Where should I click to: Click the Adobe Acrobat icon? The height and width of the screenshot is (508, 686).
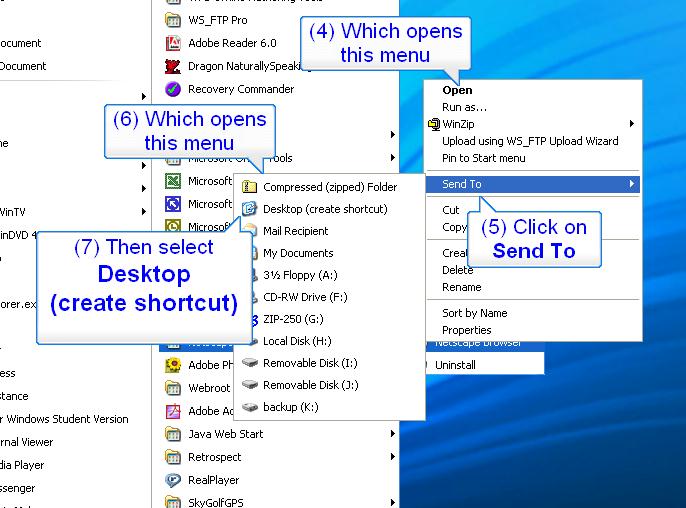[x=173, y=411]
